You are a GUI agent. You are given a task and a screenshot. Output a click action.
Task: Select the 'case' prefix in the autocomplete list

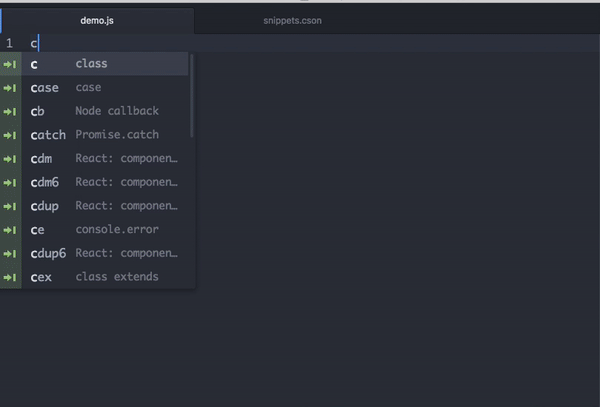coord(44,88)
